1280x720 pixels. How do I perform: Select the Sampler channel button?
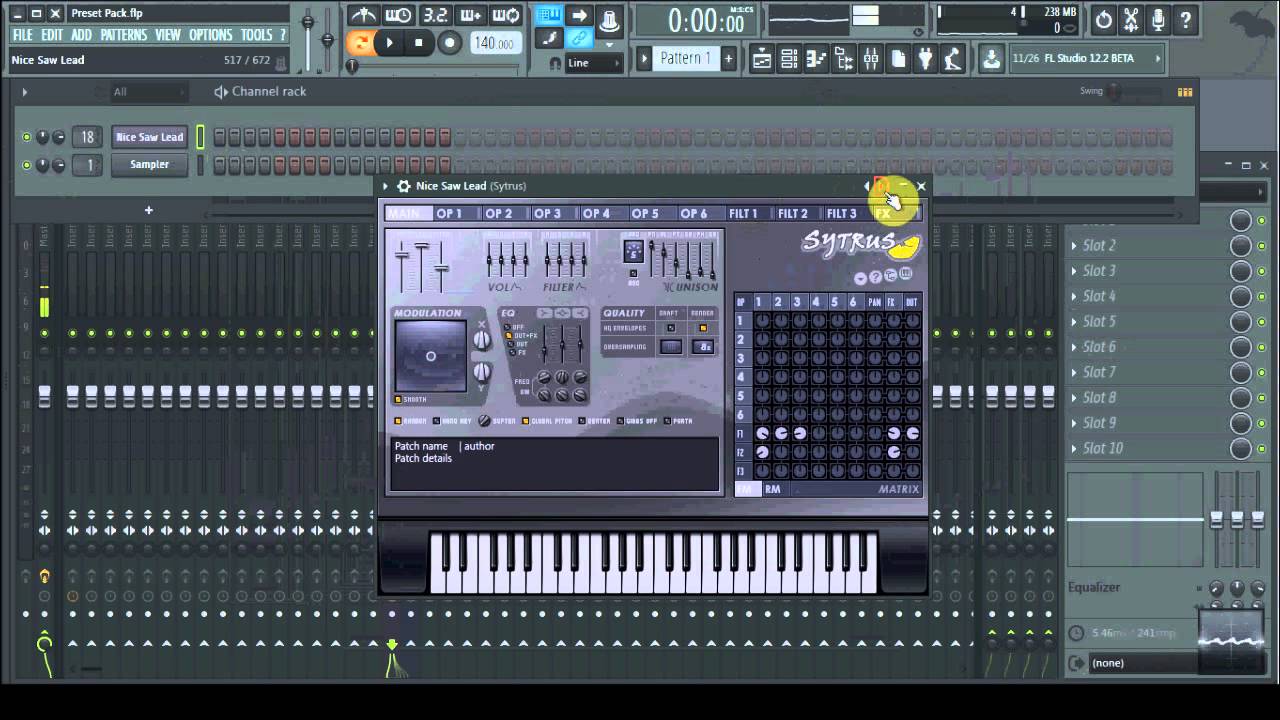[150, 164]
